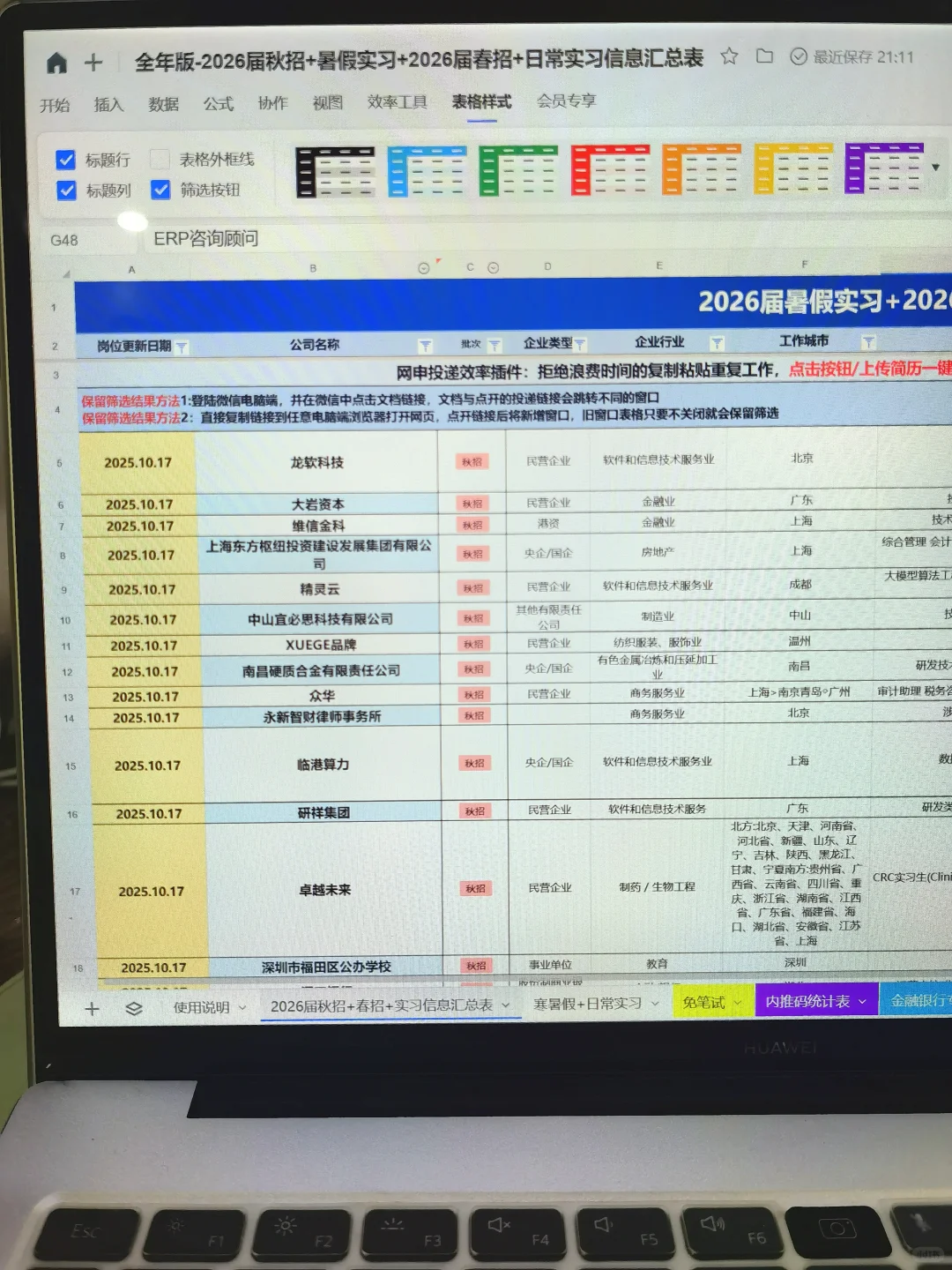Apply the black table style
Screen dimensions: 952x1270
point(335,171)
